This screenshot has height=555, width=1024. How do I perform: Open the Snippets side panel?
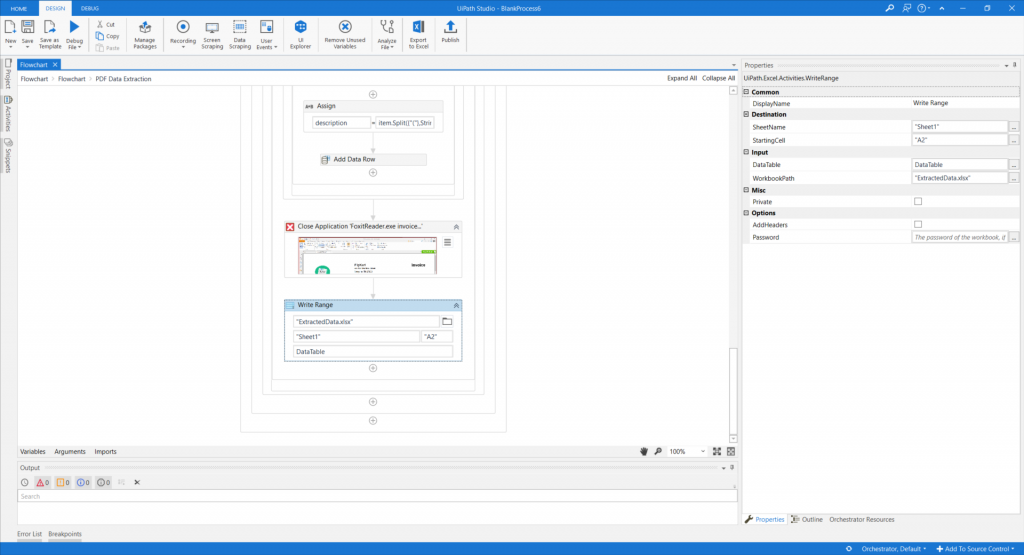[8, 155]
